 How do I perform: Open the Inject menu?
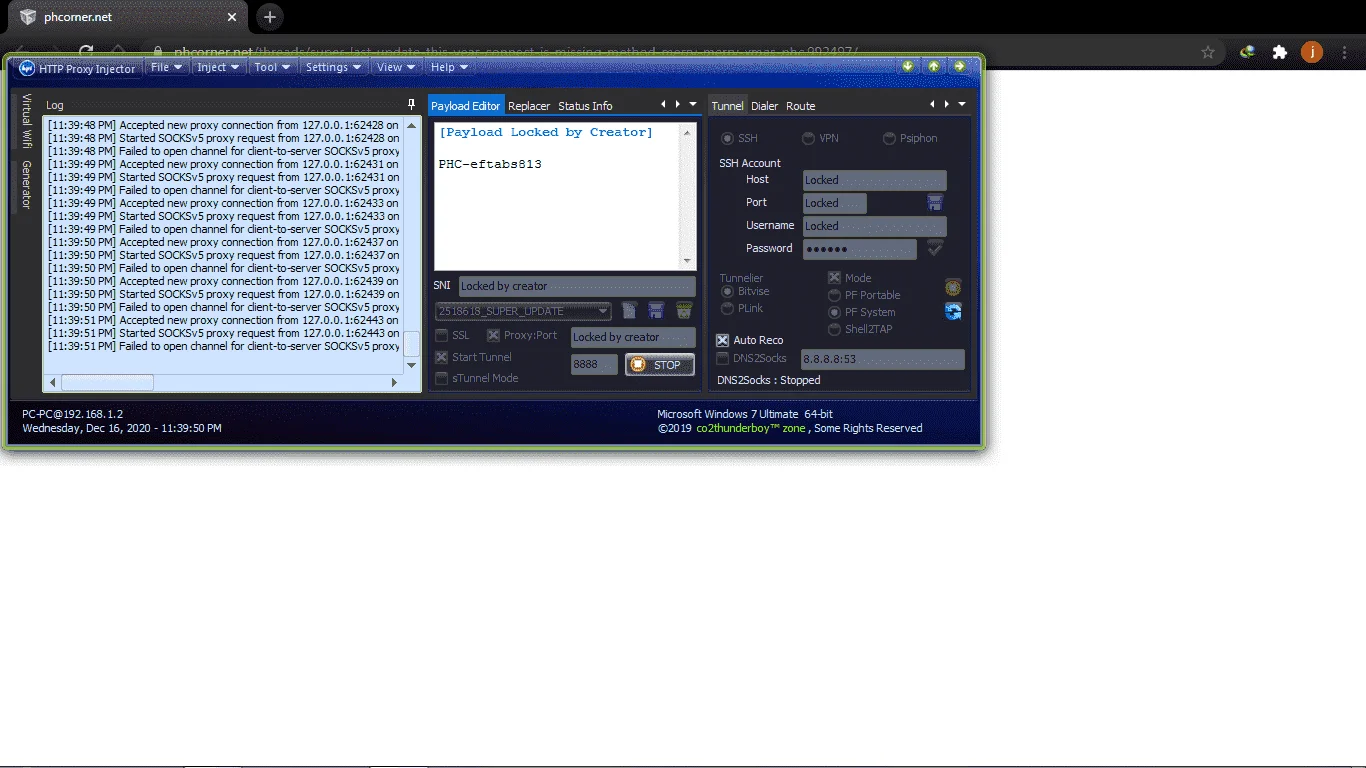pos(218,68)
